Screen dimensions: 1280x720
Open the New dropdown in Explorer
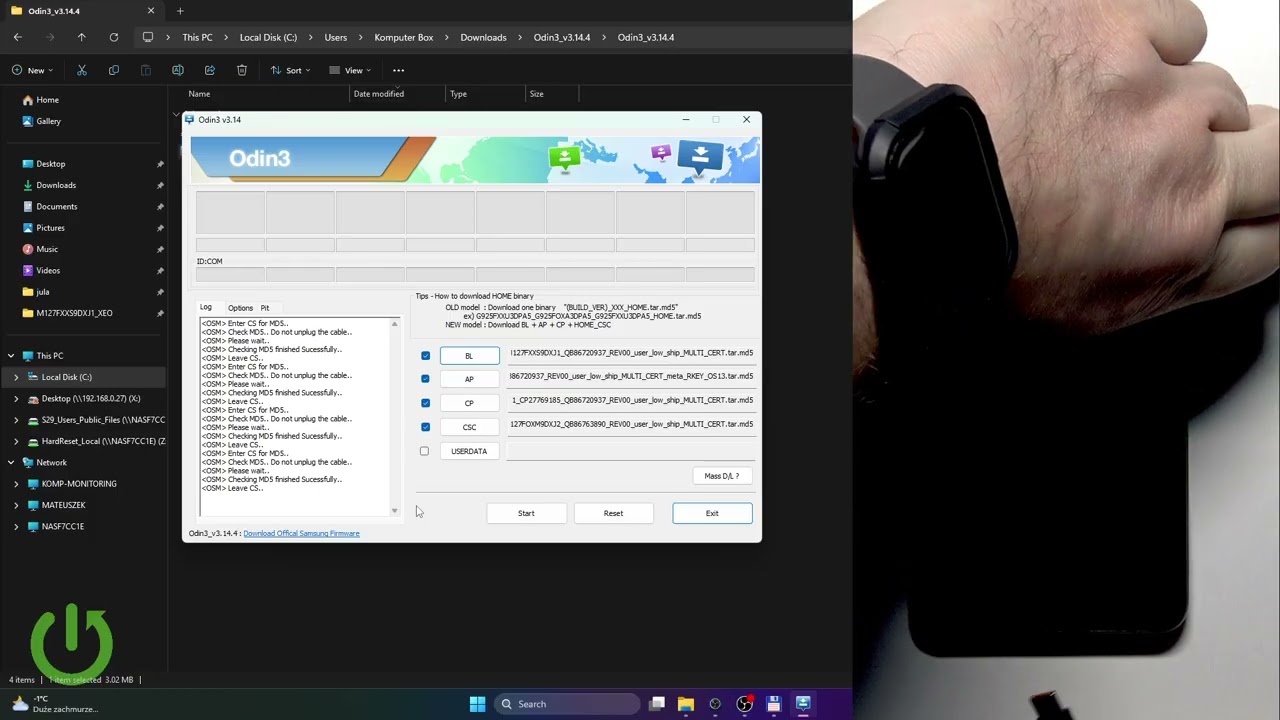point(32,70)
